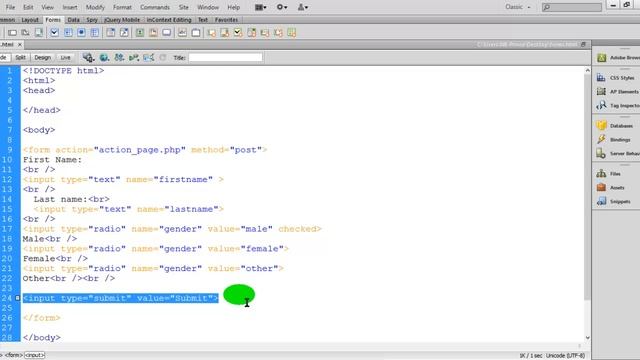Screen dimensions: 640x360
Task: Insert a Hidden Field from Forms bar
Action: pos(25,33)
